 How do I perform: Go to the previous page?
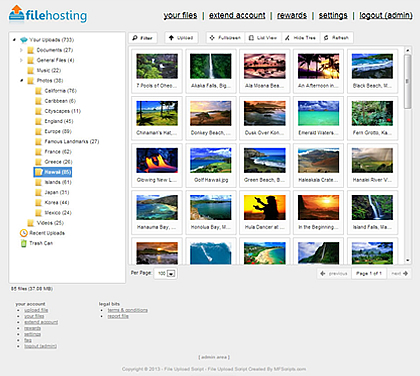point(334,274)
